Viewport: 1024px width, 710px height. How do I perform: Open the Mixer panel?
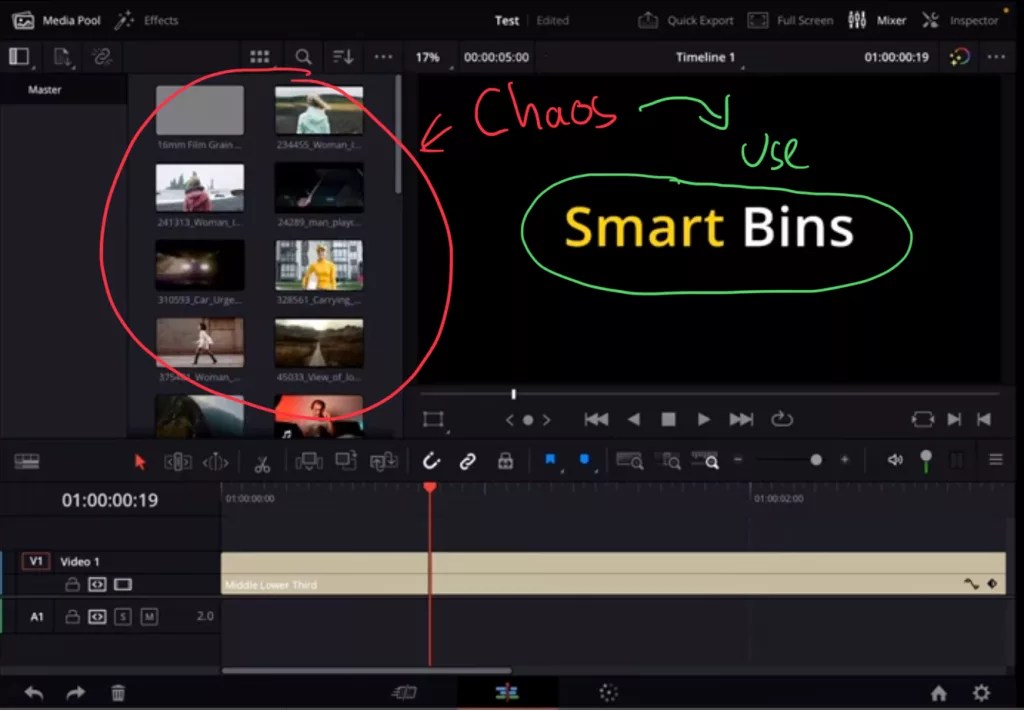877,19
